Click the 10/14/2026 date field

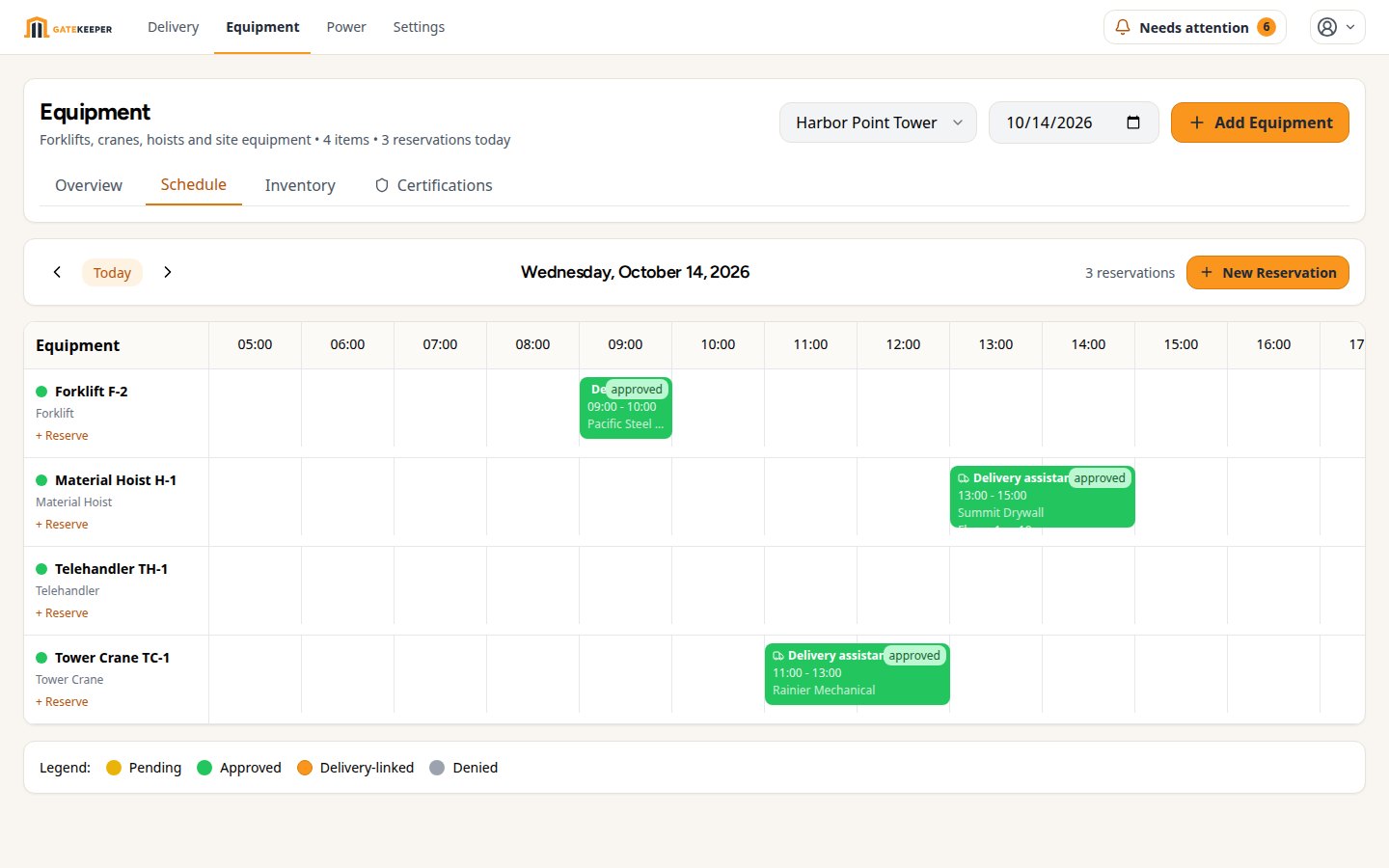coord(1074,122)
